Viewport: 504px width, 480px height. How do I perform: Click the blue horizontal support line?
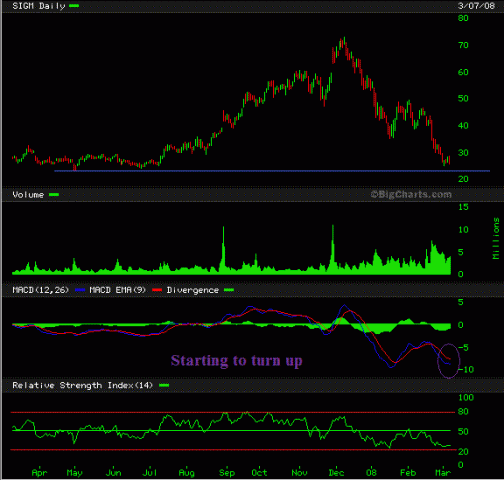pyautogui.click(x=272, y=171)
